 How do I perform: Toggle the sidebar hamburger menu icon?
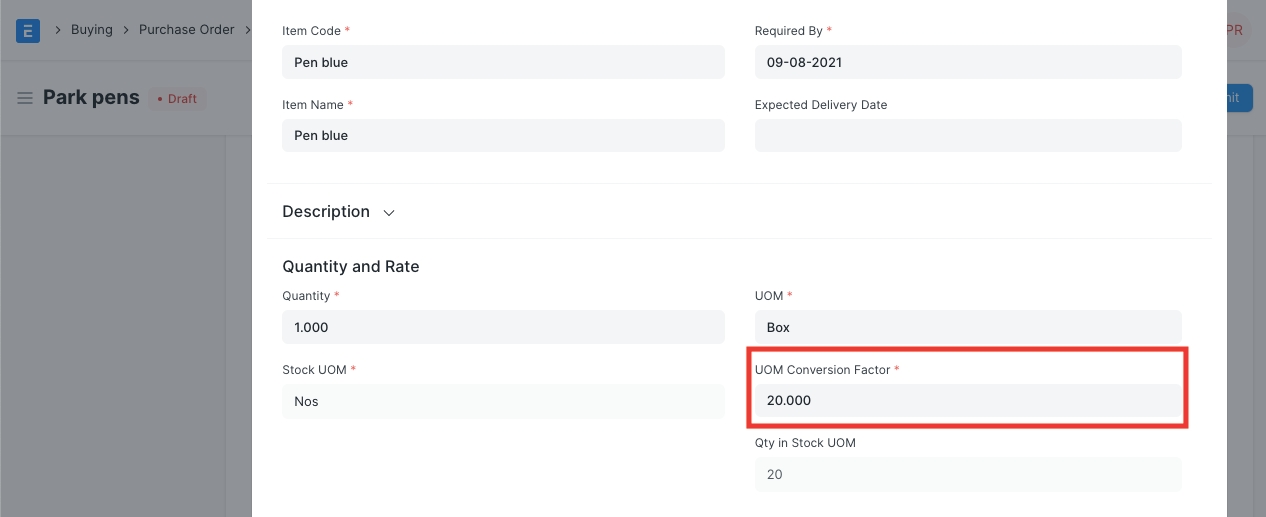pyautogui.click(x=25, y=98)
